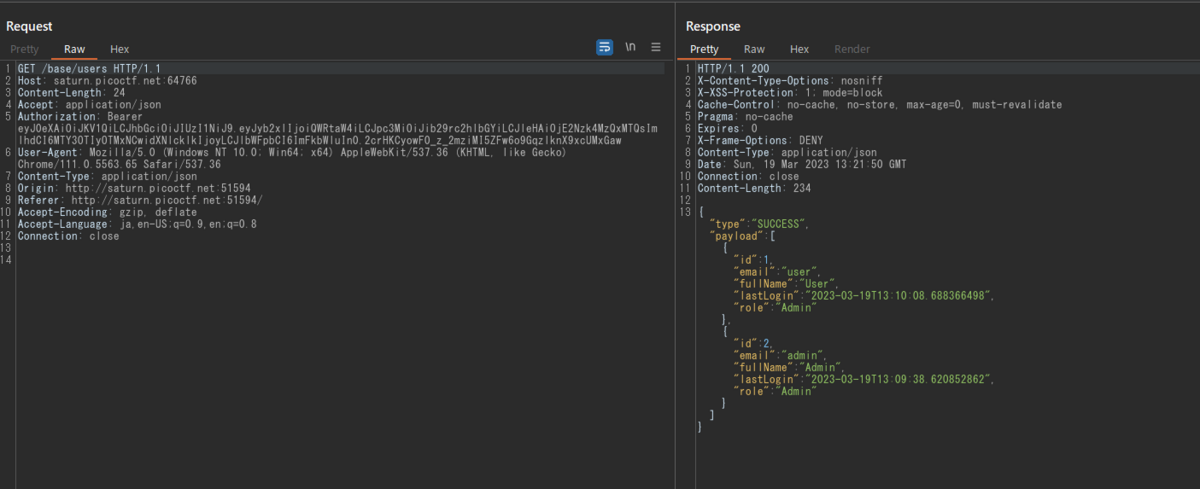Click the lastLogin 2023-03-19T13:10:08 value
1200x489 pixels.
pyautogui.click(x=898, y=296)
